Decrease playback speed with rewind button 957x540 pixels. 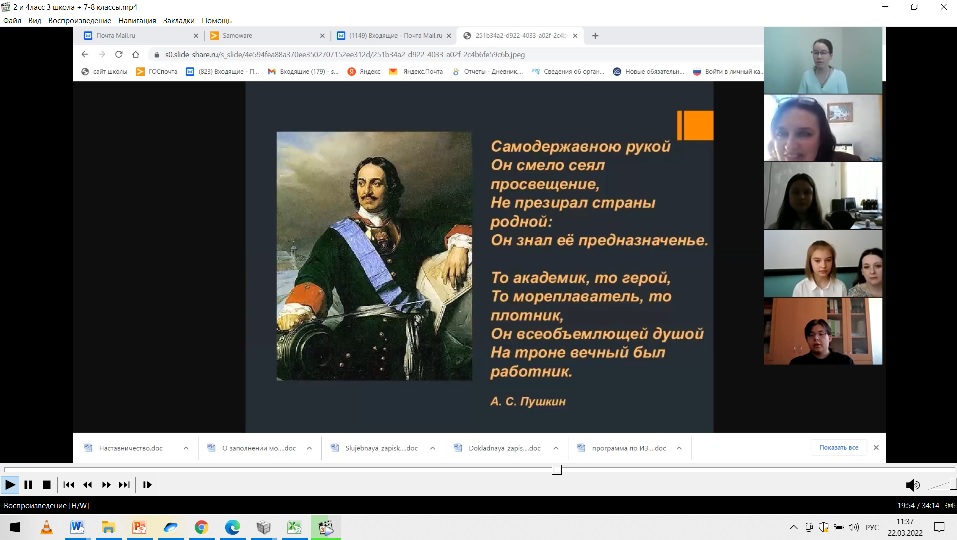pyautogui.click(x=87, y=484)
